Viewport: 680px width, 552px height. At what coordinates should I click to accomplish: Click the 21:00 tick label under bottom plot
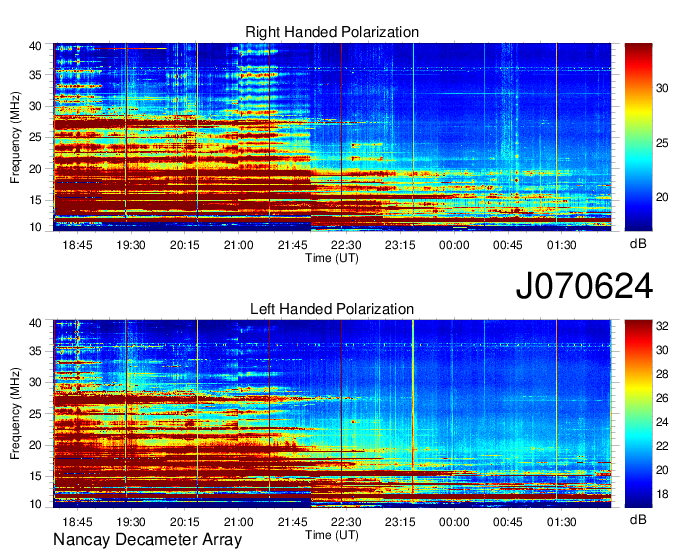tap(239, 522)
